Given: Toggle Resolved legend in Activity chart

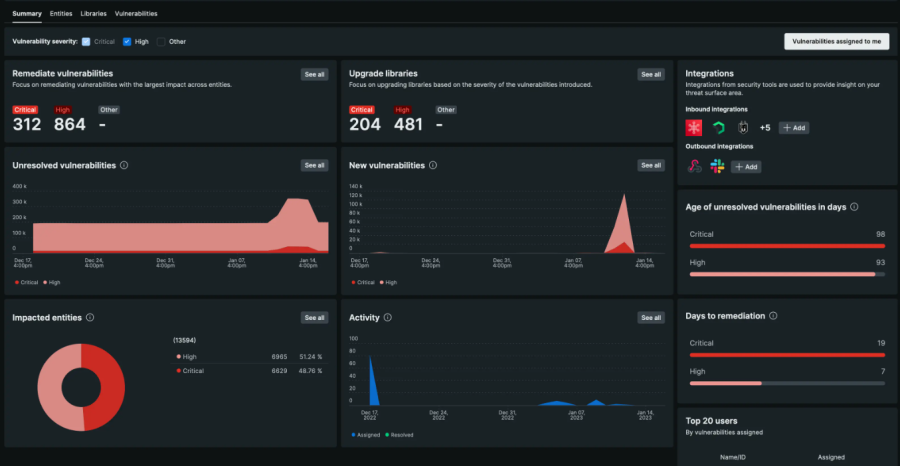Looking at the screenshot, I should click(399, 435).
